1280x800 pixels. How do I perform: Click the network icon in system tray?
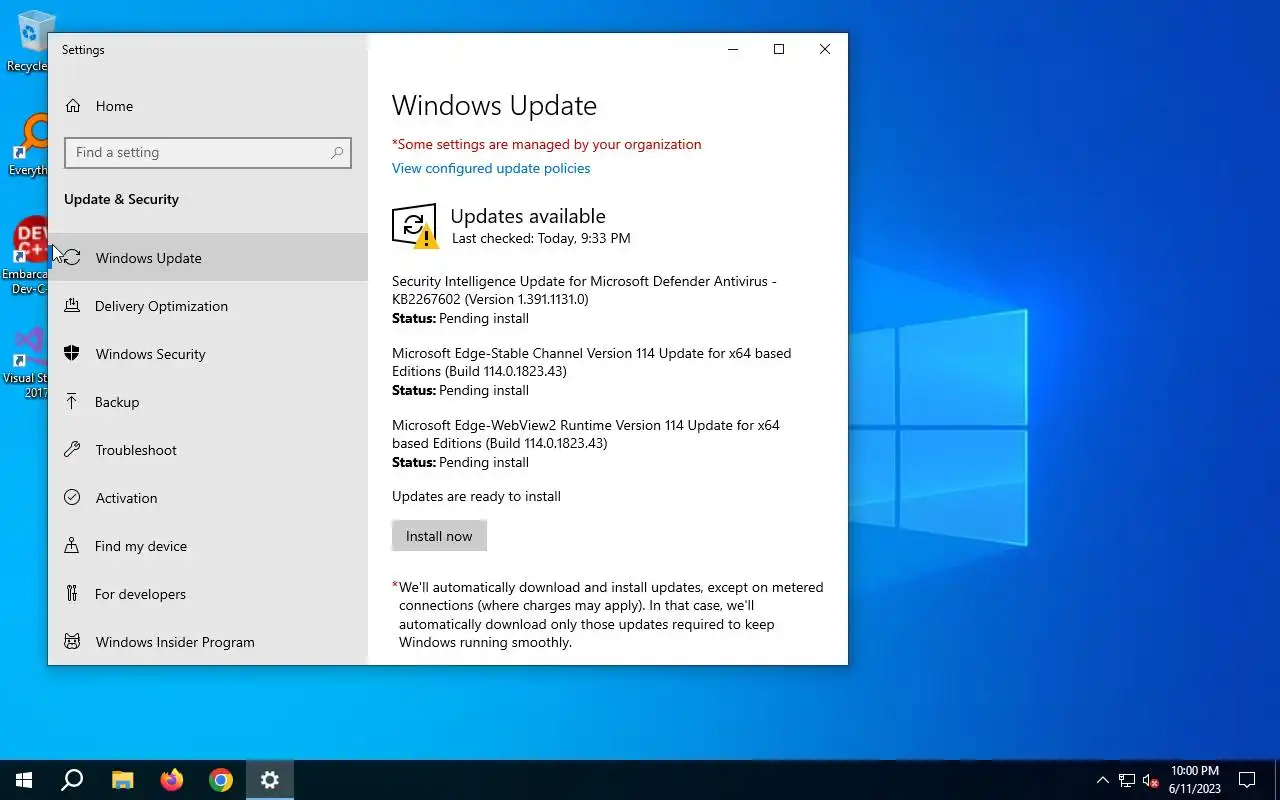pos(1127,780)
